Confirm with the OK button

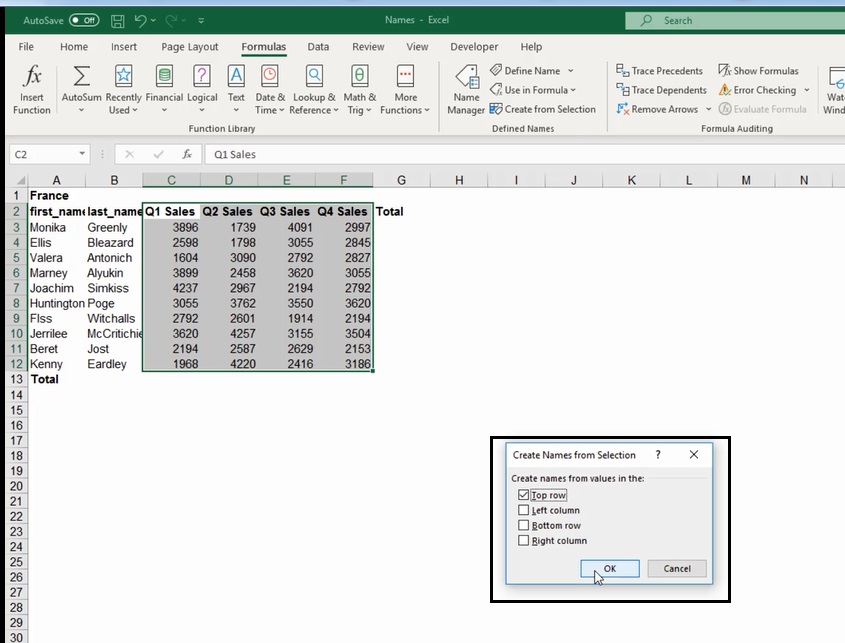[609, 568]
